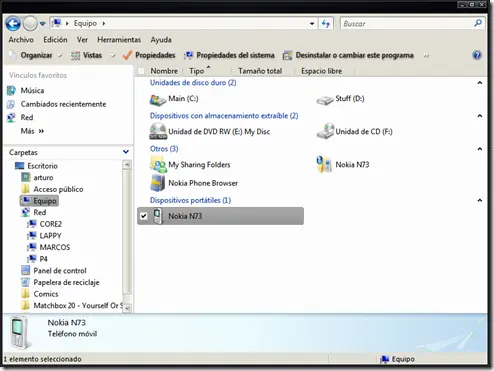Select the DVD RW (E:) drive icon
Viewport: 494px width, 371px height.
click(158, 131)
